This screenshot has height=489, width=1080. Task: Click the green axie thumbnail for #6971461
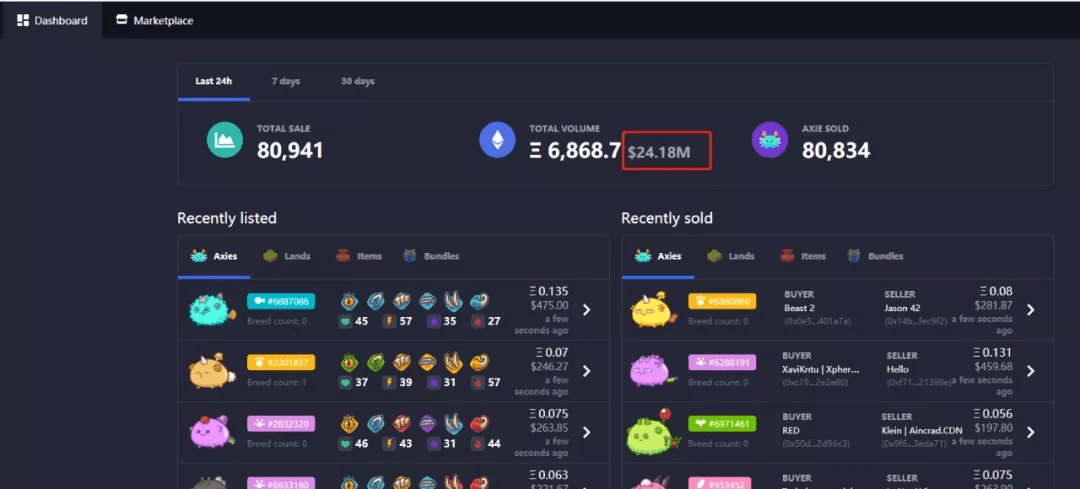(x=652, y=432)
